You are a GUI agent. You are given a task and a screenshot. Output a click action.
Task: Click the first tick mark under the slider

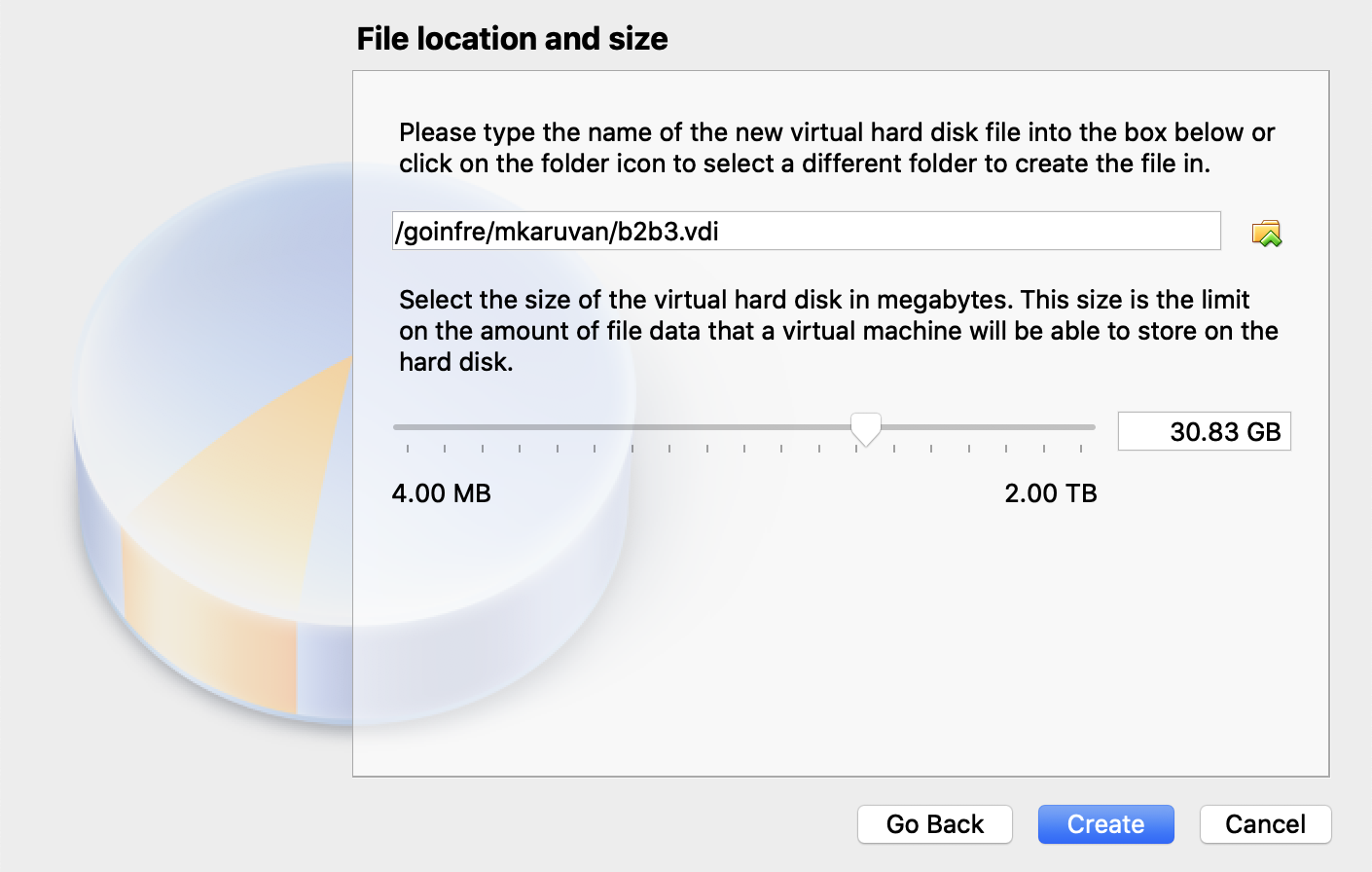(408, 449)
